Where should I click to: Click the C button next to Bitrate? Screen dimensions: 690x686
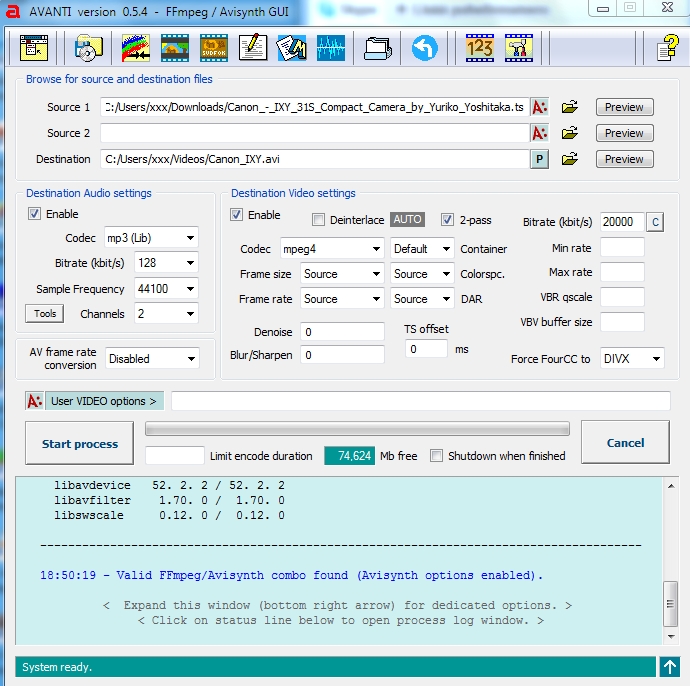[655, 222]
